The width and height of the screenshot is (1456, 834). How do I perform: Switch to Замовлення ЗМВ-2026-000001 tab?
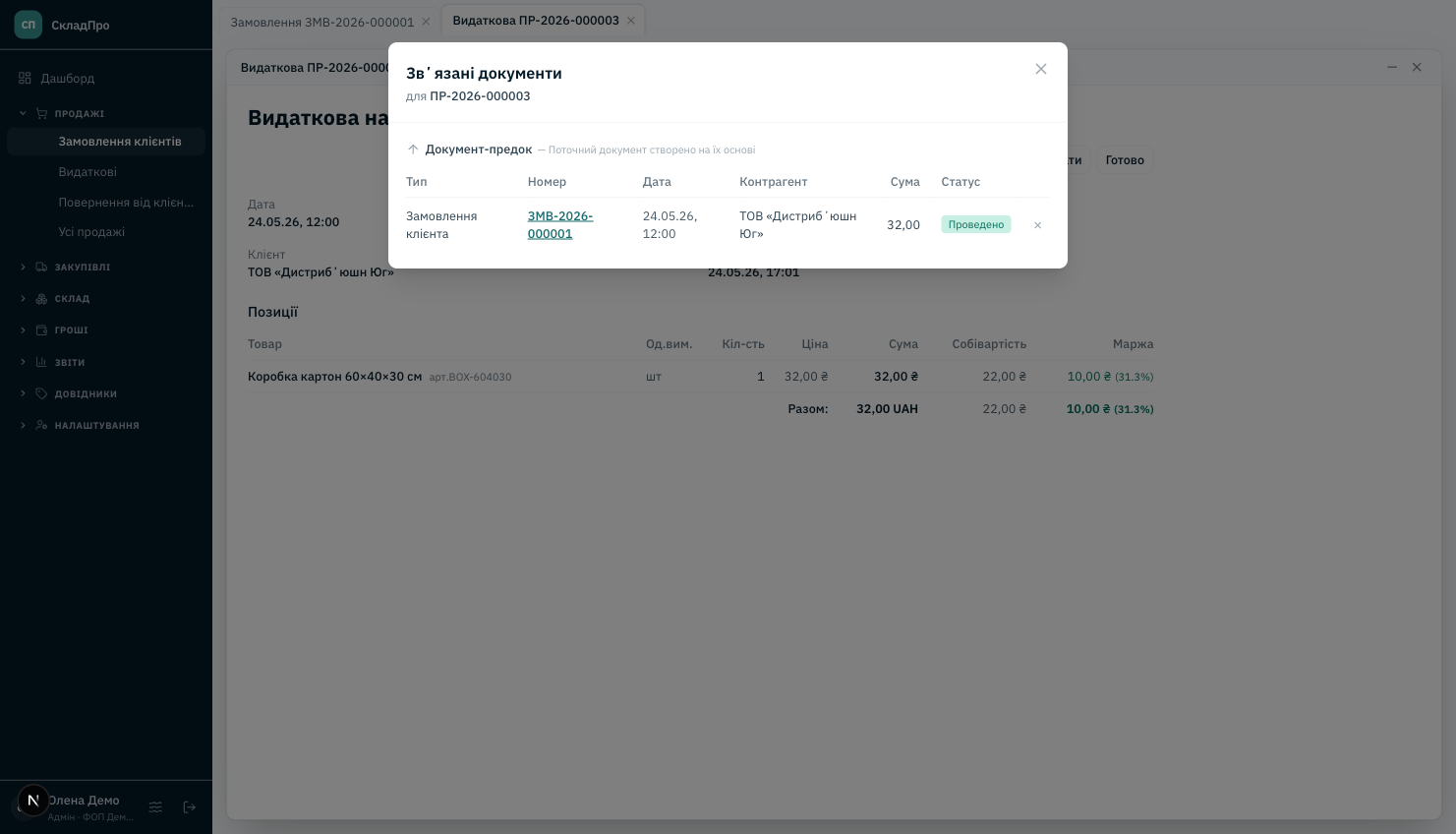point(321,22)
